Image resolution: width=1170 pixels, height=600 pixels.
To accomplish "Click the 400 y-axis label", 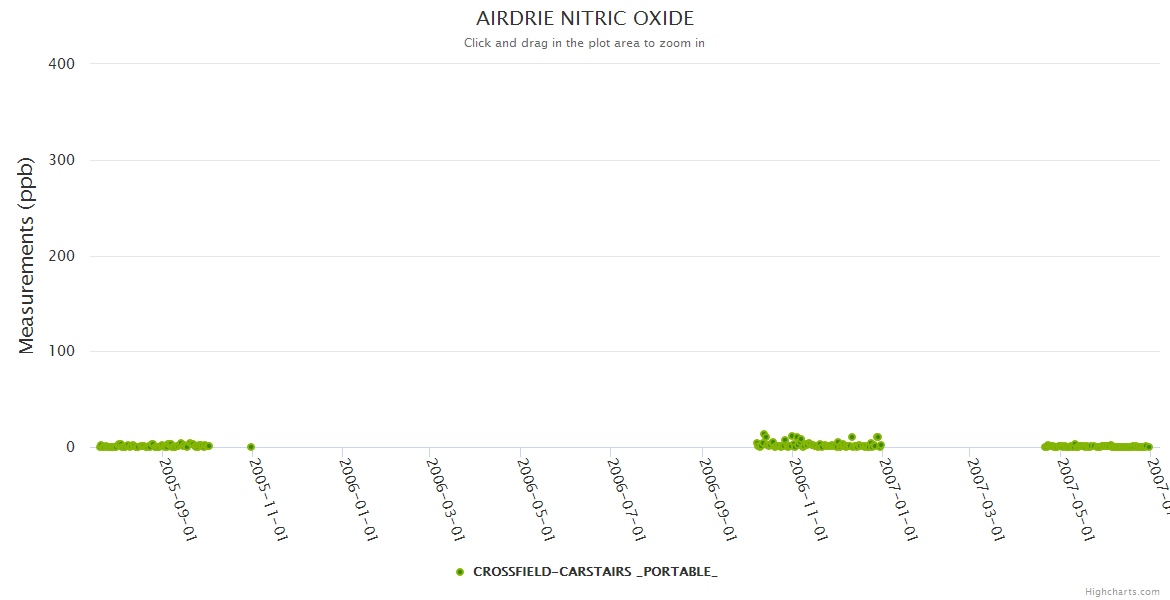I will pyautogui.click(x=61, y=64).
